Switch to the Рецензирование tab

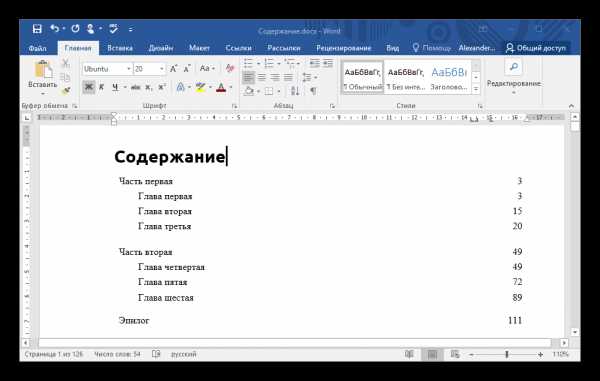[344, 48]
